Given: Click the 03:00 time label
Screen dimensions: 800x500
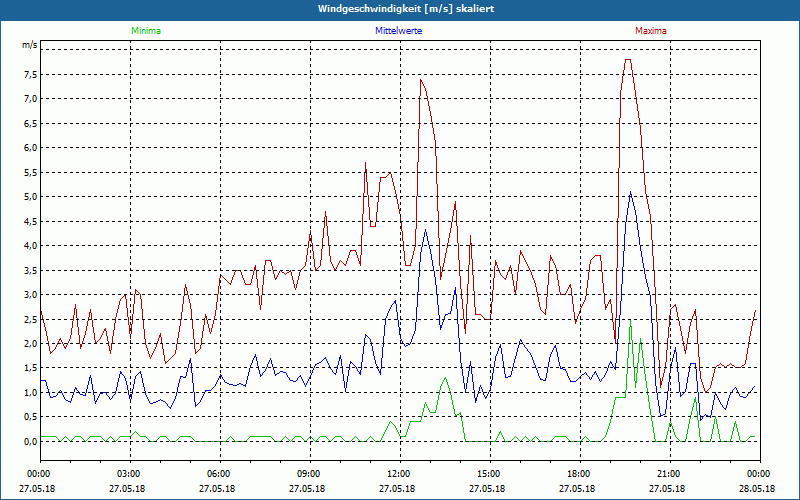Looking at the screenshot, I should pos(127,474).
